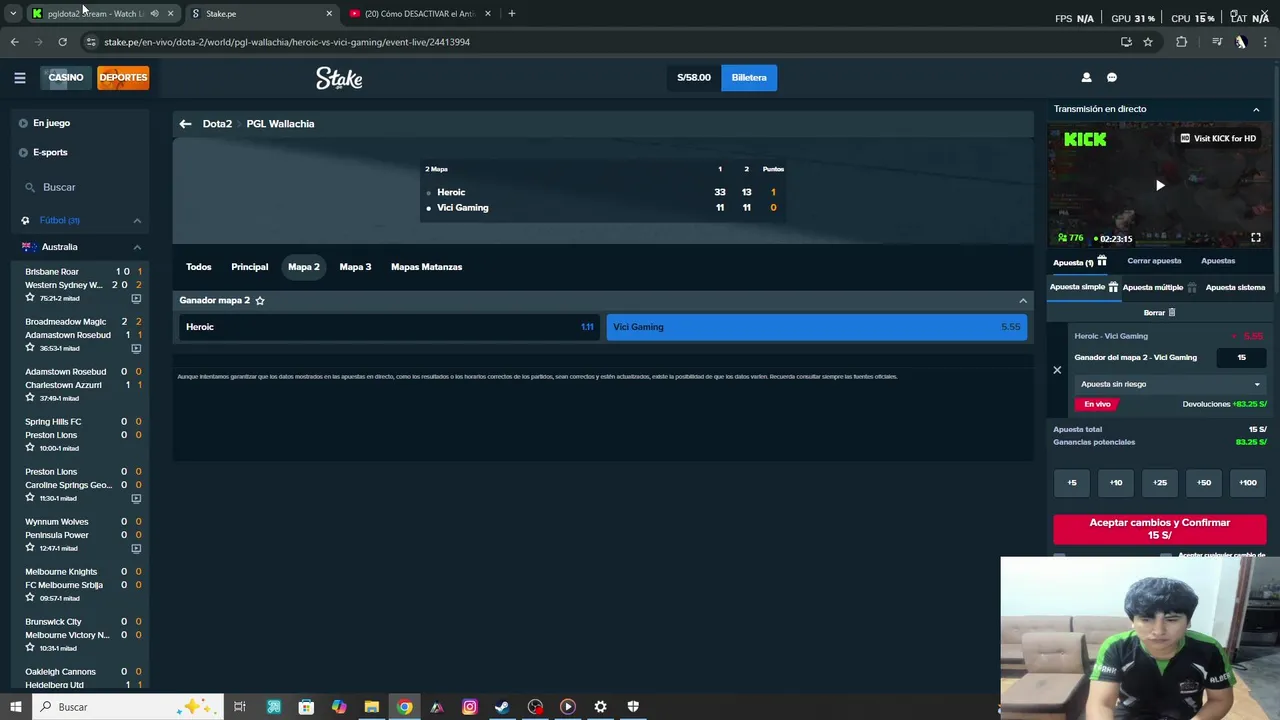Add +50 to the bet stake

click(x=1204, y=483)
